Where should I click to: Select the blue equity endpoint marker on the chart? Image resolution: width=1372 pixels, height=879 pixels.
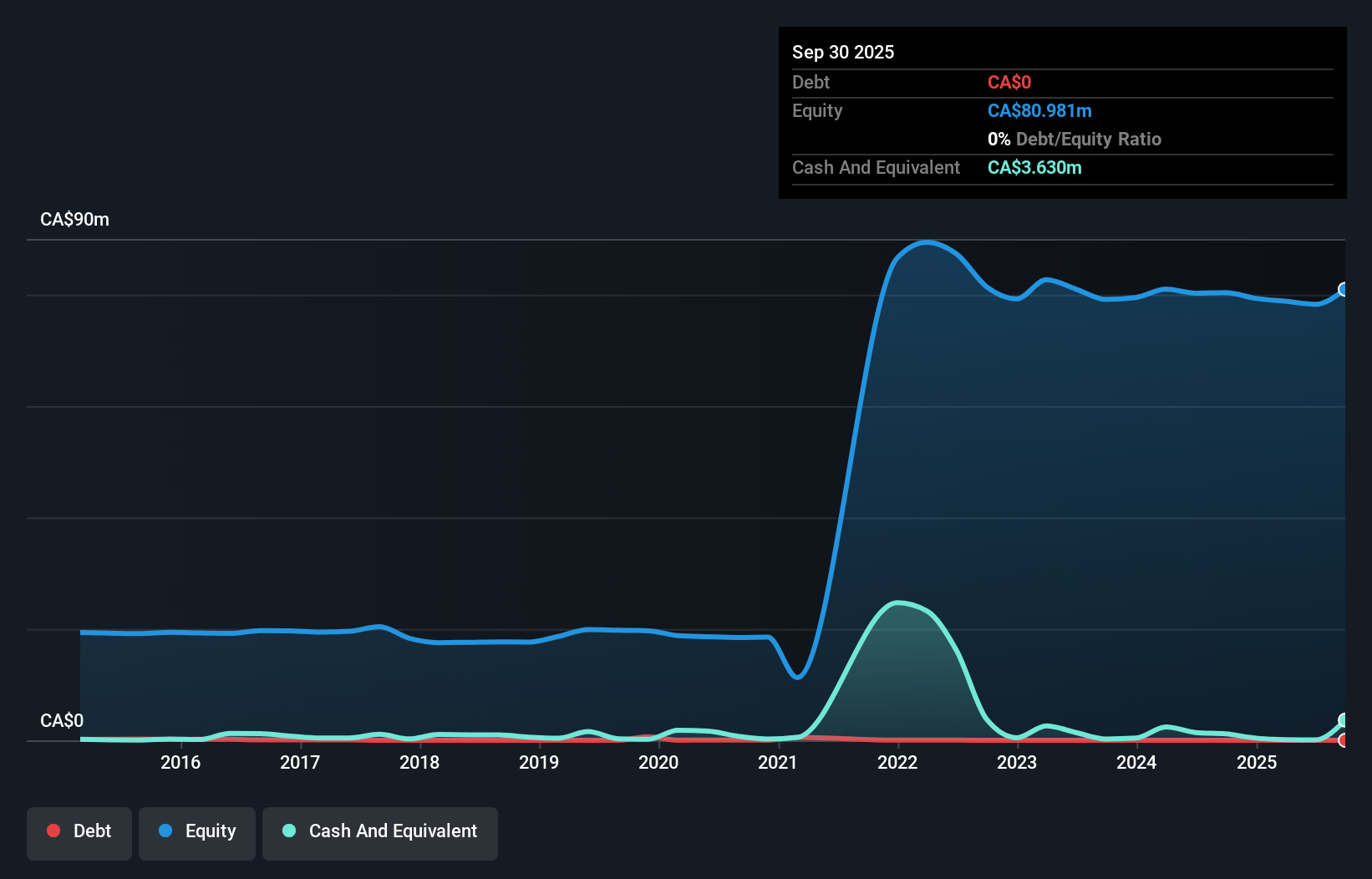pyautogui.click(x=1344, y=290)
